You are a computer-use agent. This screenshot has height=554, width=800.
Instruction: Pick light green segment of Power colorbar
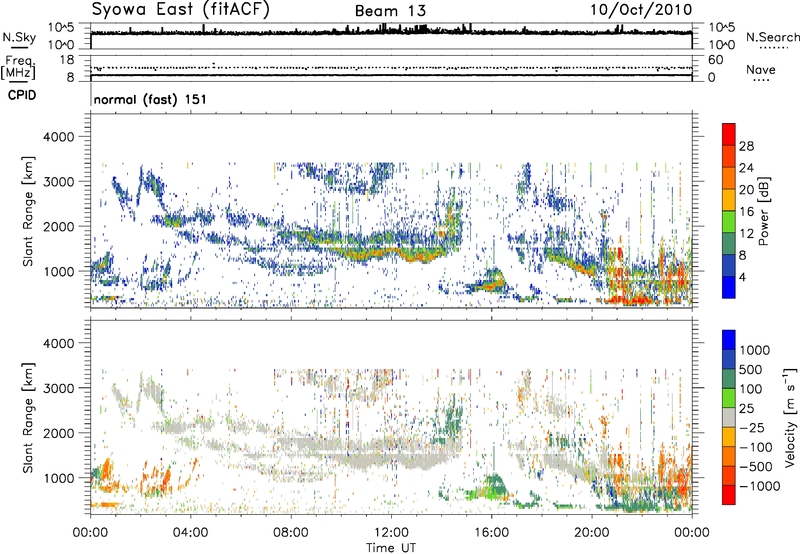(x=729, y=221)
